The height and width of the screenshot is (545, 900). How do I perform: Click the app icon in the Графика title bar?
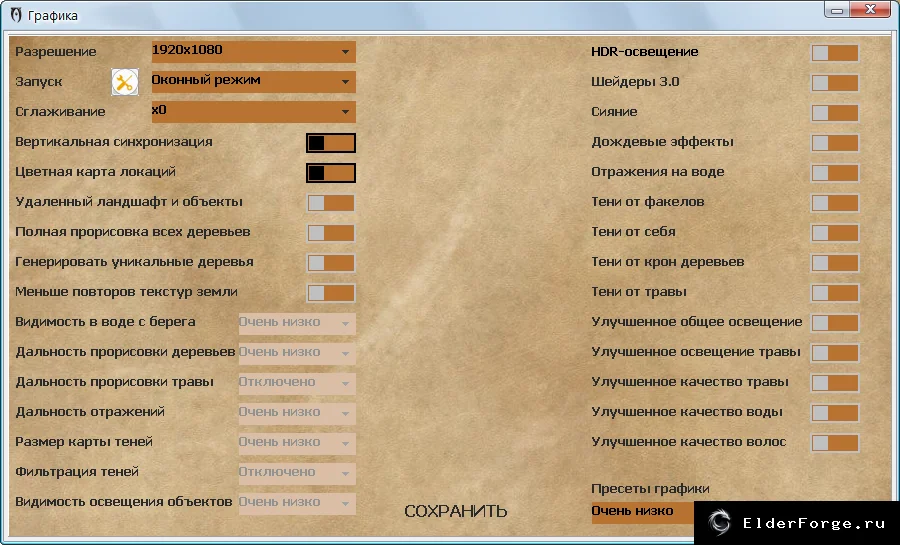pyautogui.click(x=16, y=15)
